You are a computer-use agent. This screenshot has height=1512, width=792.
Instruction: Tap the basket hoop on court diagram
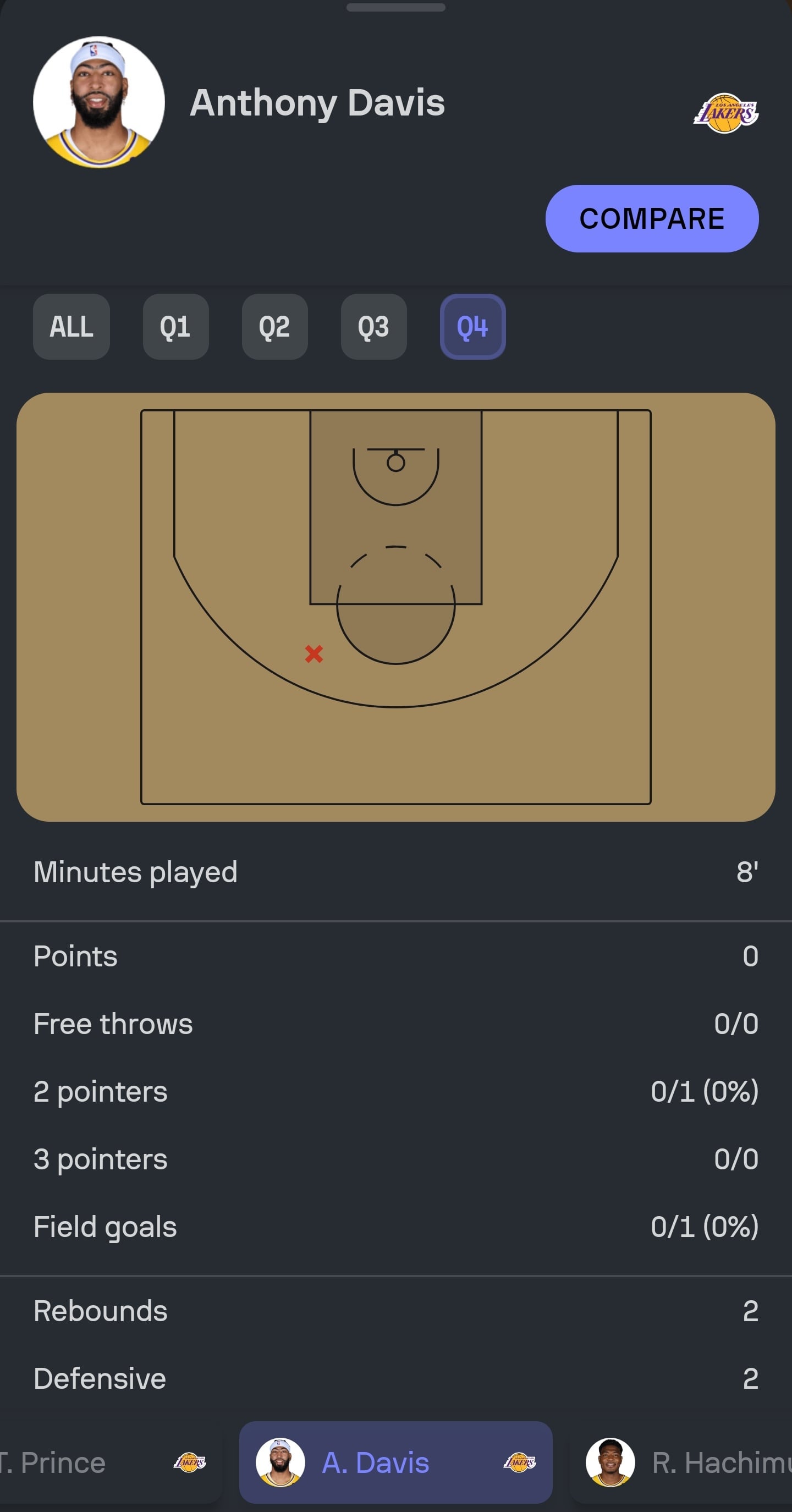395,463
